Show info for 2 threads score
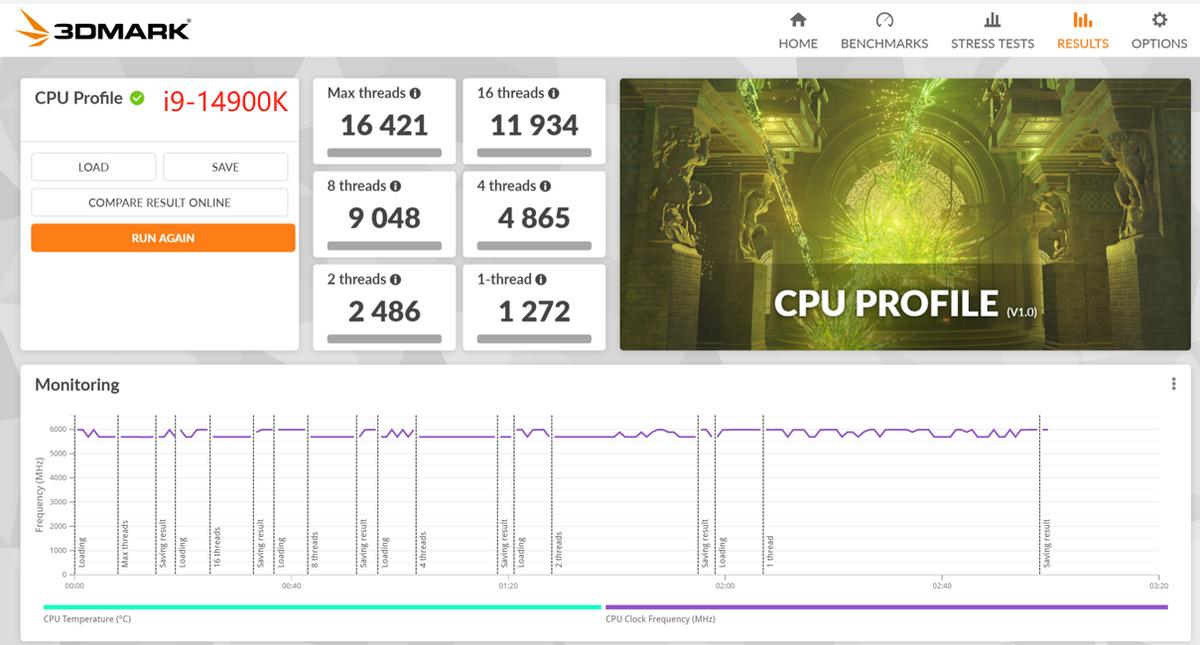 [x=395, y=279]
